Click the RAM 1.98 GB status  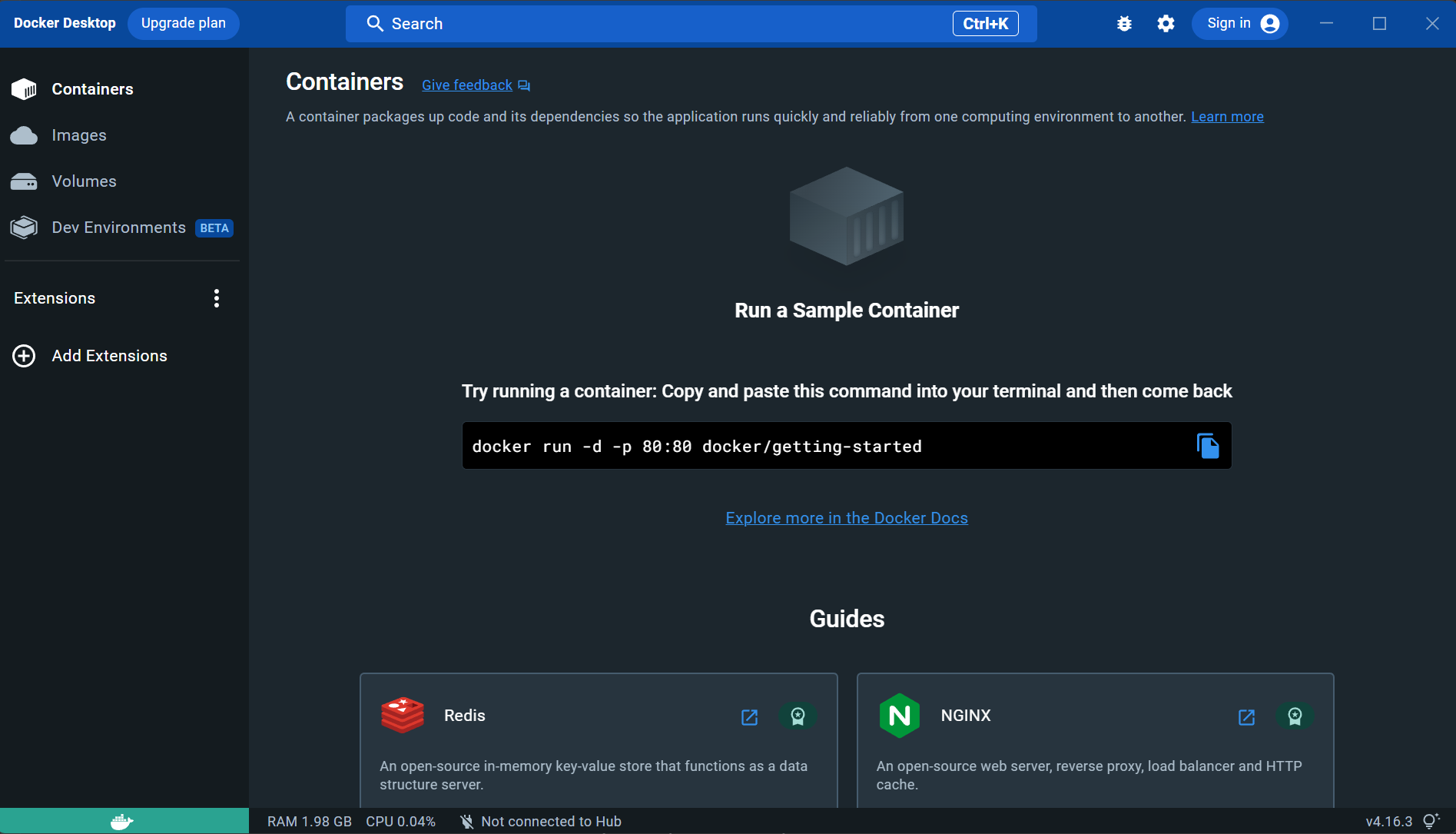pyautogui.click(x=310, y=822)
